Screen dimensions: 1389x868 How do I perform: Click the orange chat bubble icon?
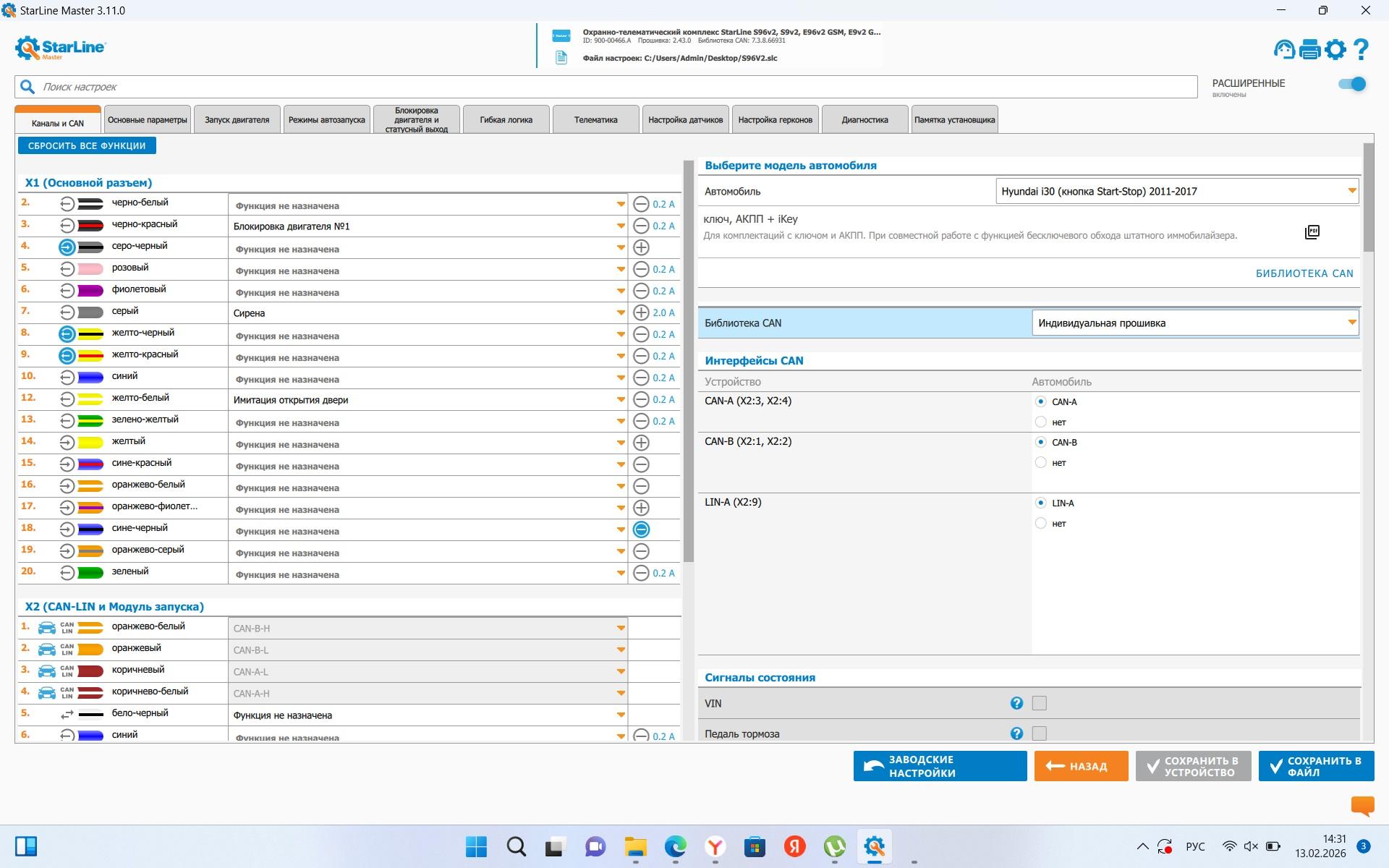pyautogui.click(x=1362, y=805)
